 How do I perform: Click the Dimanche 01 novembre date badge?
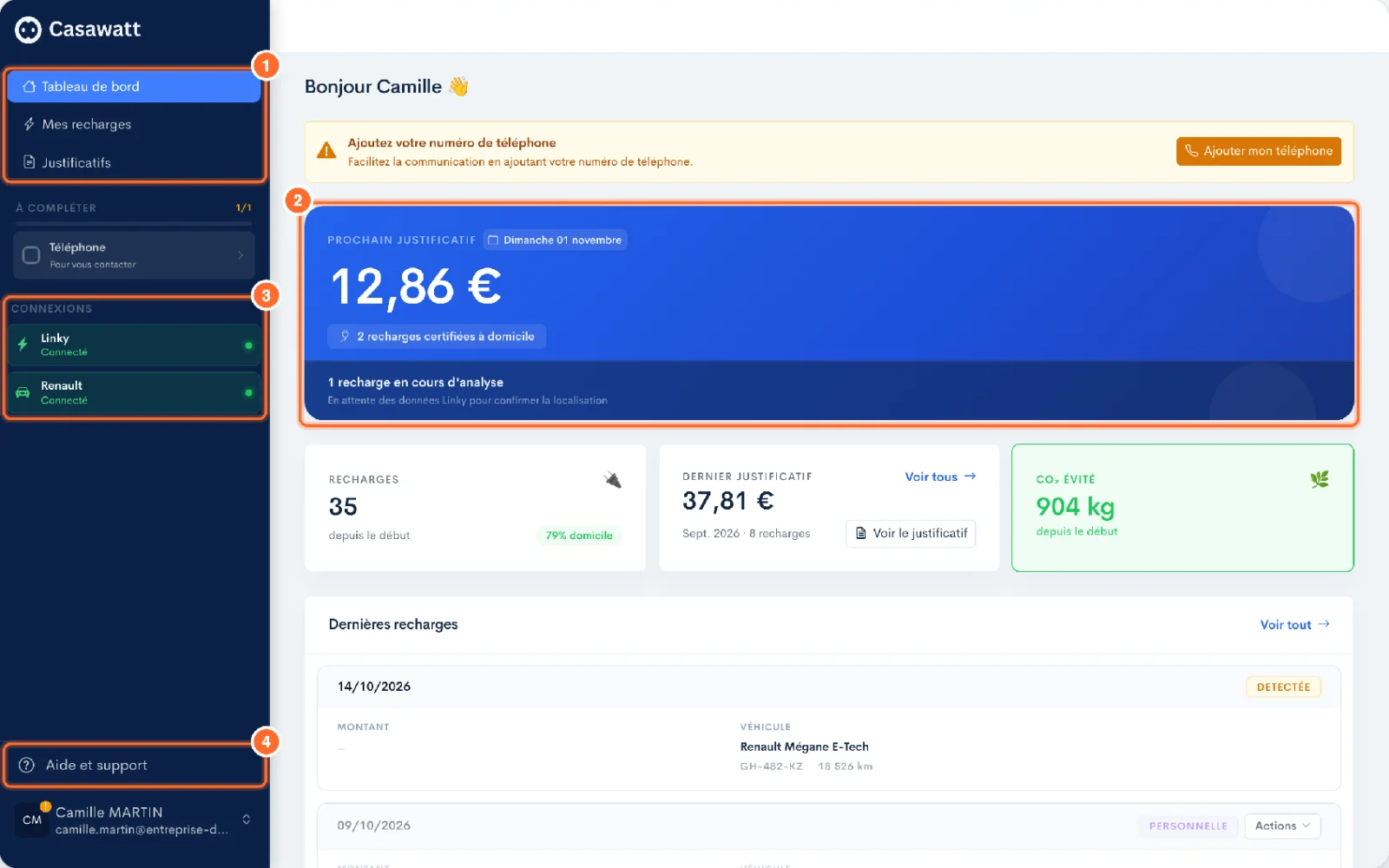pos(555,240)
